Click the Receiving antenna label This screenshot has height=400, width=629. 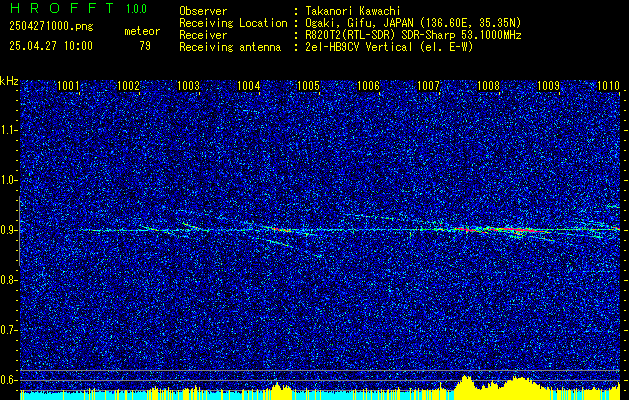click(x=230, y=47)
